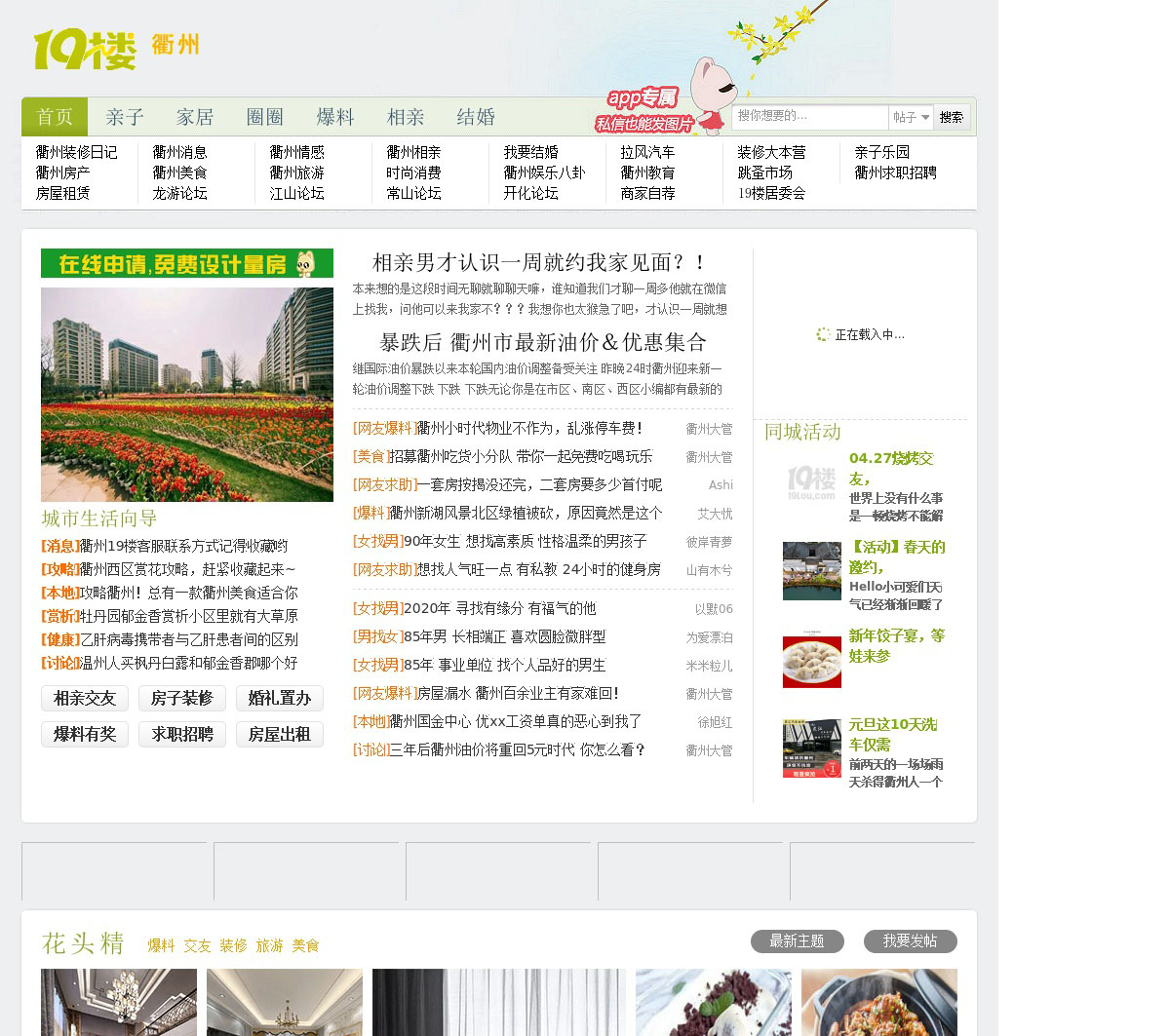Expand the 帖子 search type dropdown

912,117
